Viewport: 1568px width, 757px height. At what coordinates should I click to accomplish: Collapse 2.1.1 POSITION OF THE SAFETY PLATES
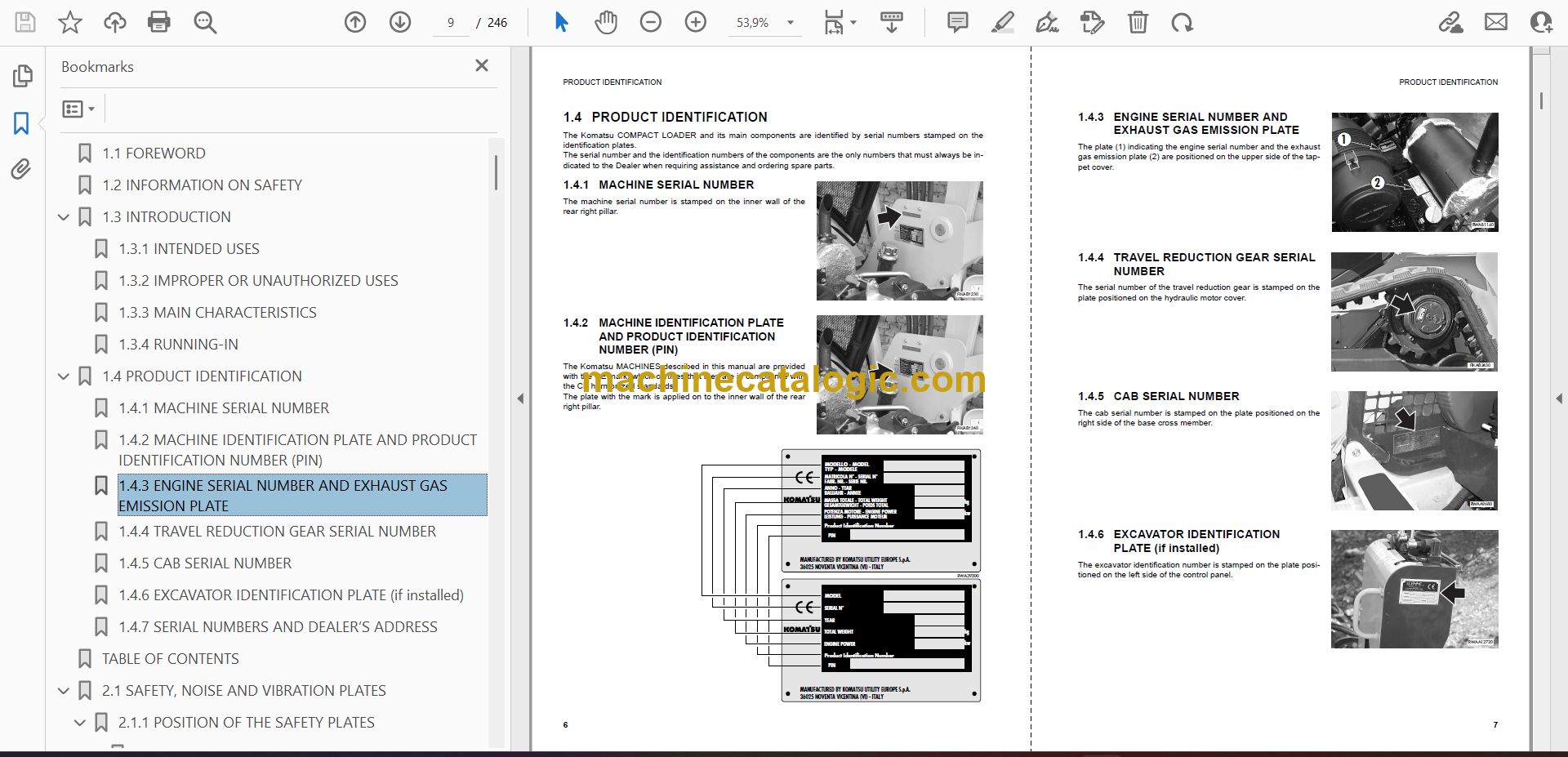pyautogui.click(x=80, y=723)
